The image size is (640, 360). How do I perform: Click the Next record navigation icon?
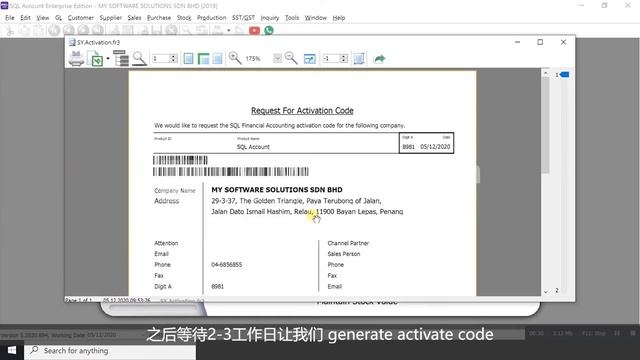pyautogui.click(x=83, y=31)
